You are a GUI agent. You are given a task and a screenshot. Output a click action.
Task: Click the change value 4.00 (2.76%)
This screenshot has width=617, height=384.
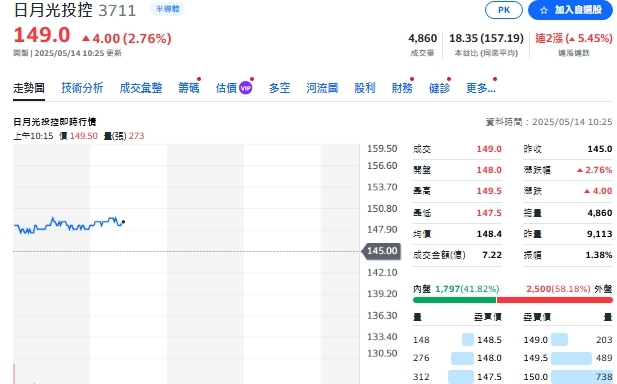pos(127,39)
